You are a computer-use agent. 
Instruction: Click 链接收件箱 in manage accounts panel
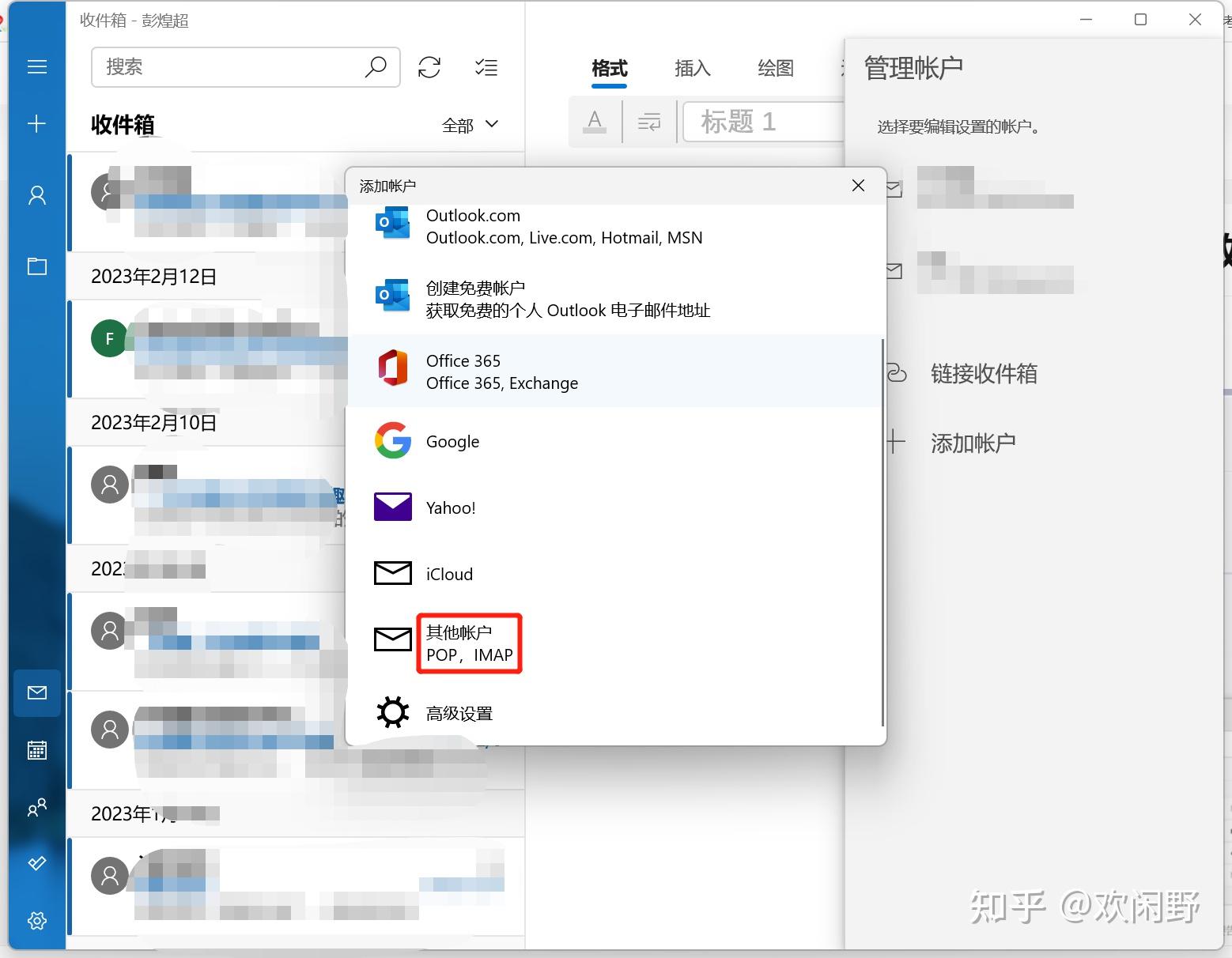point(984,374)
